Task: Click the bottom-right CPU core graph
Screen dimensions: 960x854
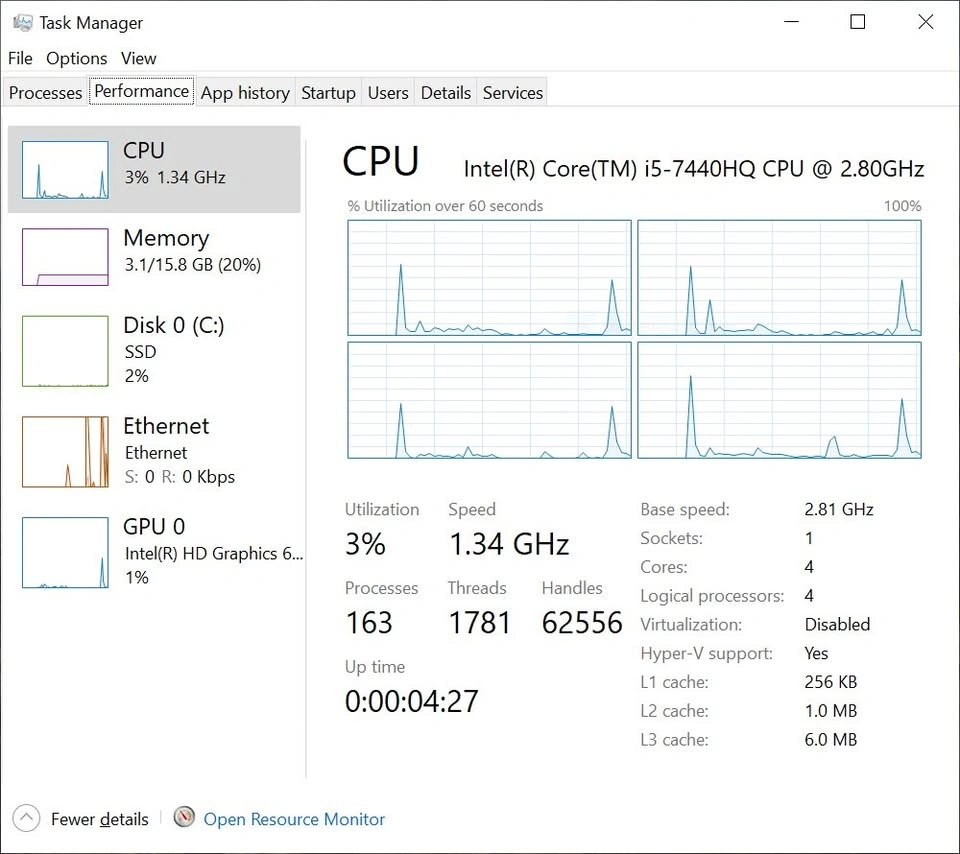Action: coord(779,400)
